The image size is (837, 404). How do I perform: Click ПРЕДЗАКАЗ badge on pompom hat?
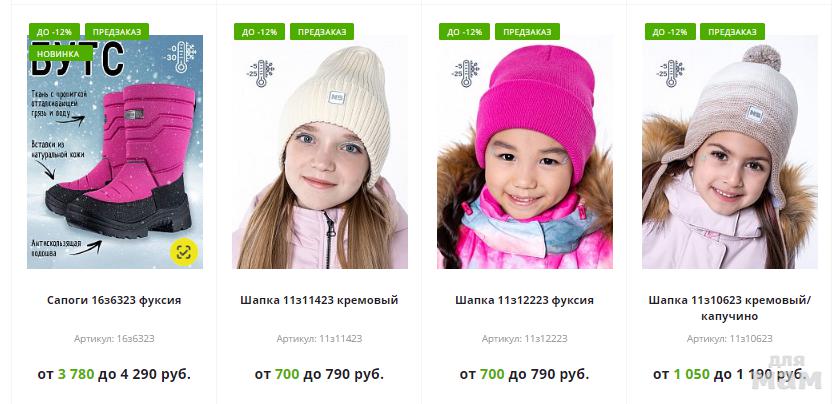(x=732, y=31)
